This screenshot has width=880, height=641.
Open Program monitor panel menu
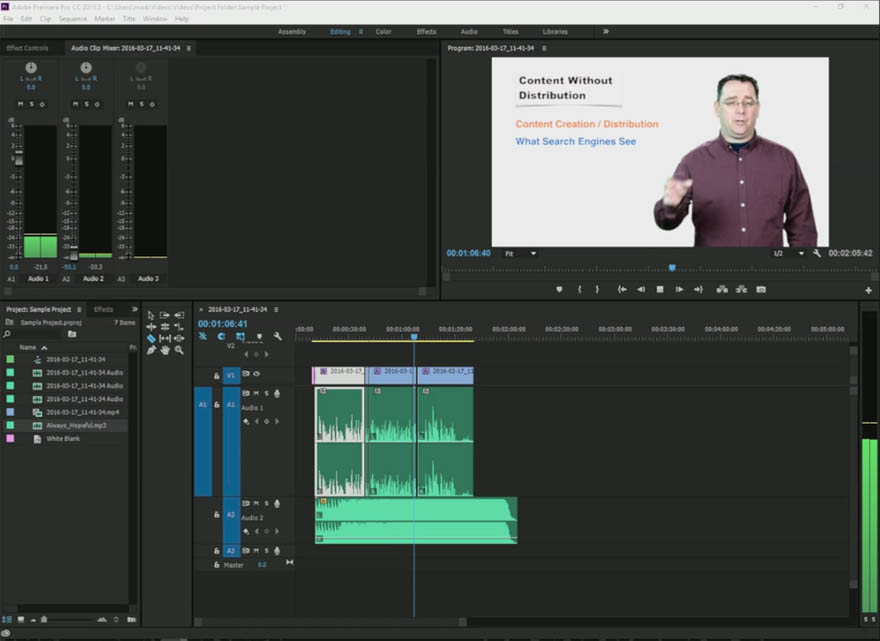tap(544, 48)
